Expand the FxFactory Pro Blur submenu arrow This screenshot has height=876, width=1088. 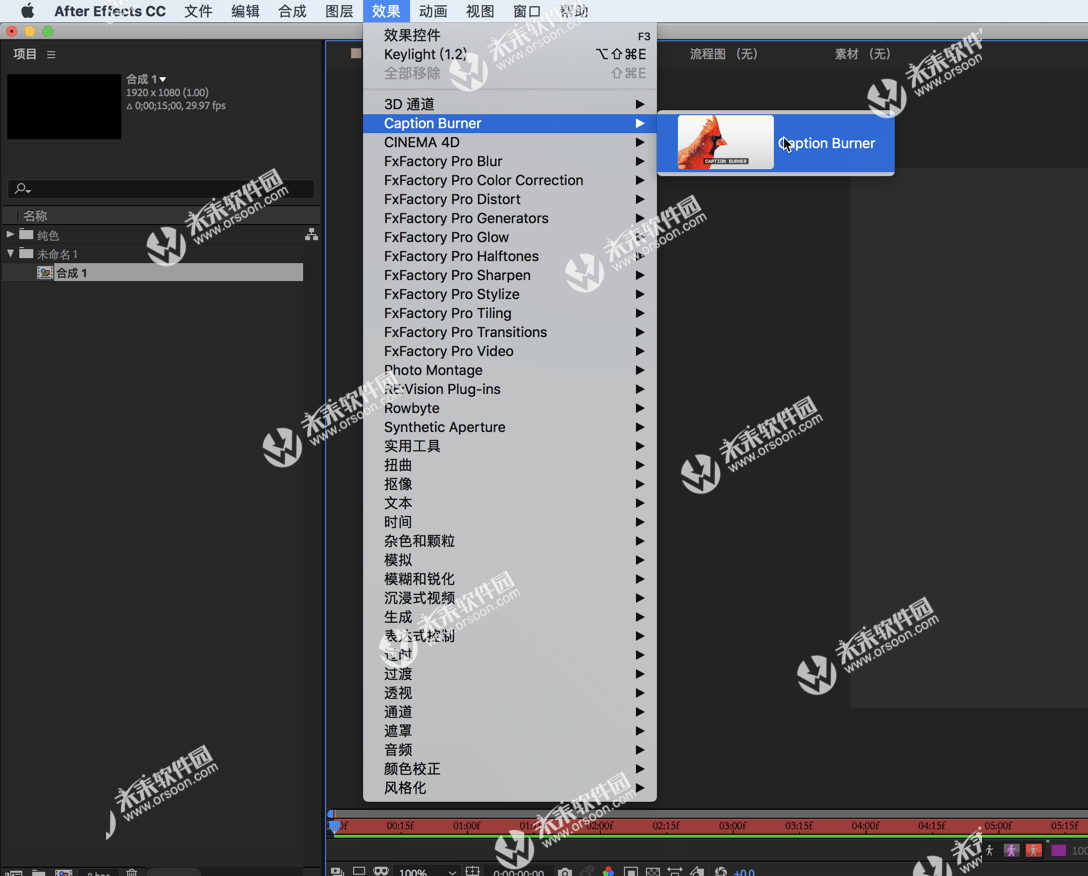pyautogui.click(x=640, y=161)
